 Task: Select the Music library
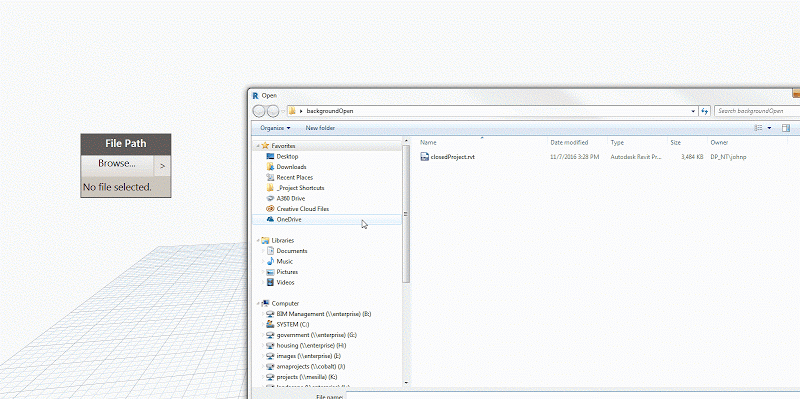(284, 261)
